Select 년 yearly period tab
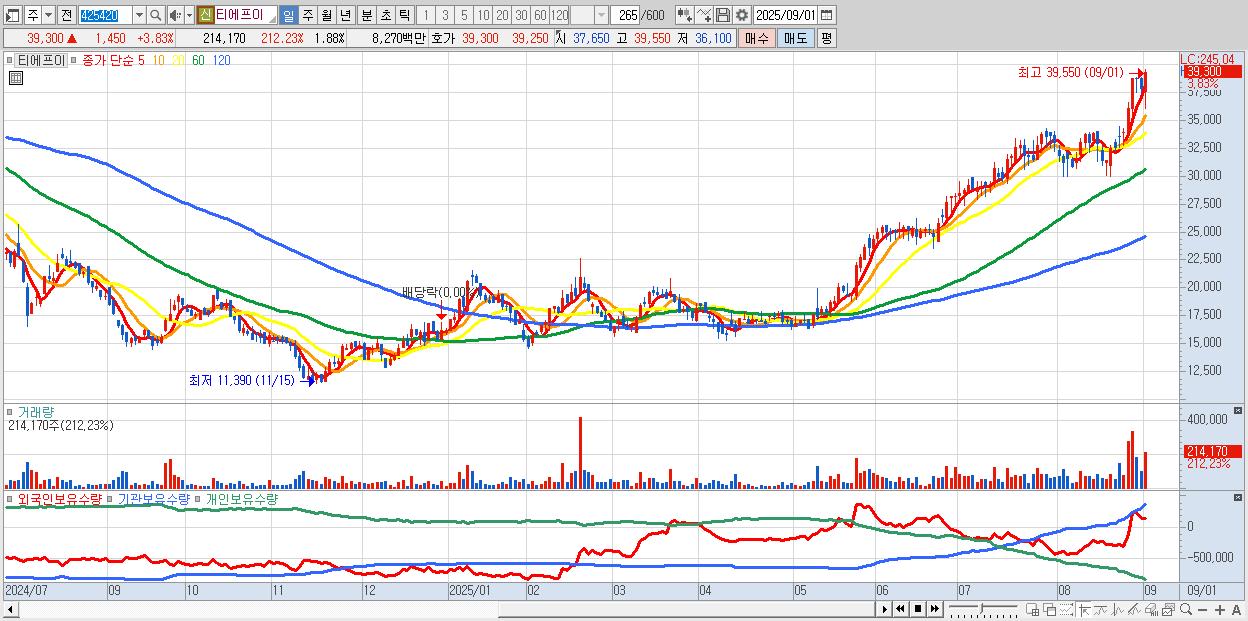Viewport: 1248px width, 621px height. click(x=345, y=15)
